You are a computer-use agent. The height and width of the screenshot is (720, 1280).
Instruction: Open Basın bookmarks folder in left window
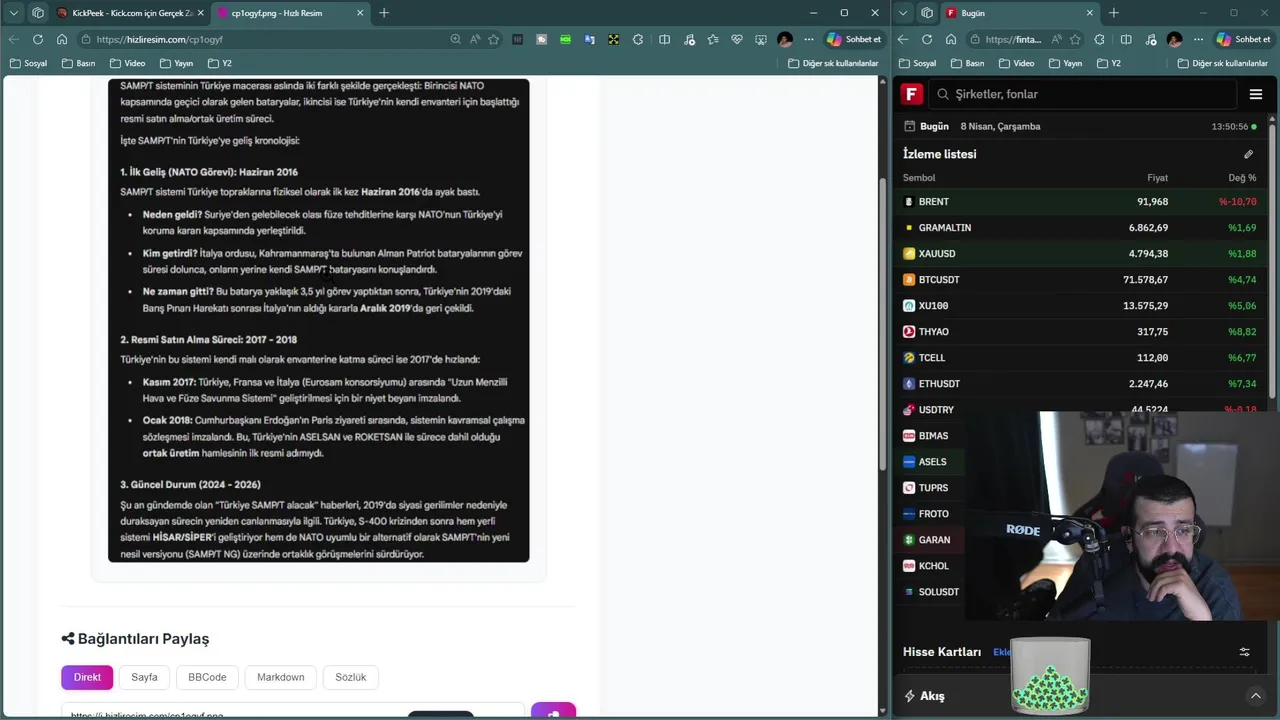click(79, 63)
